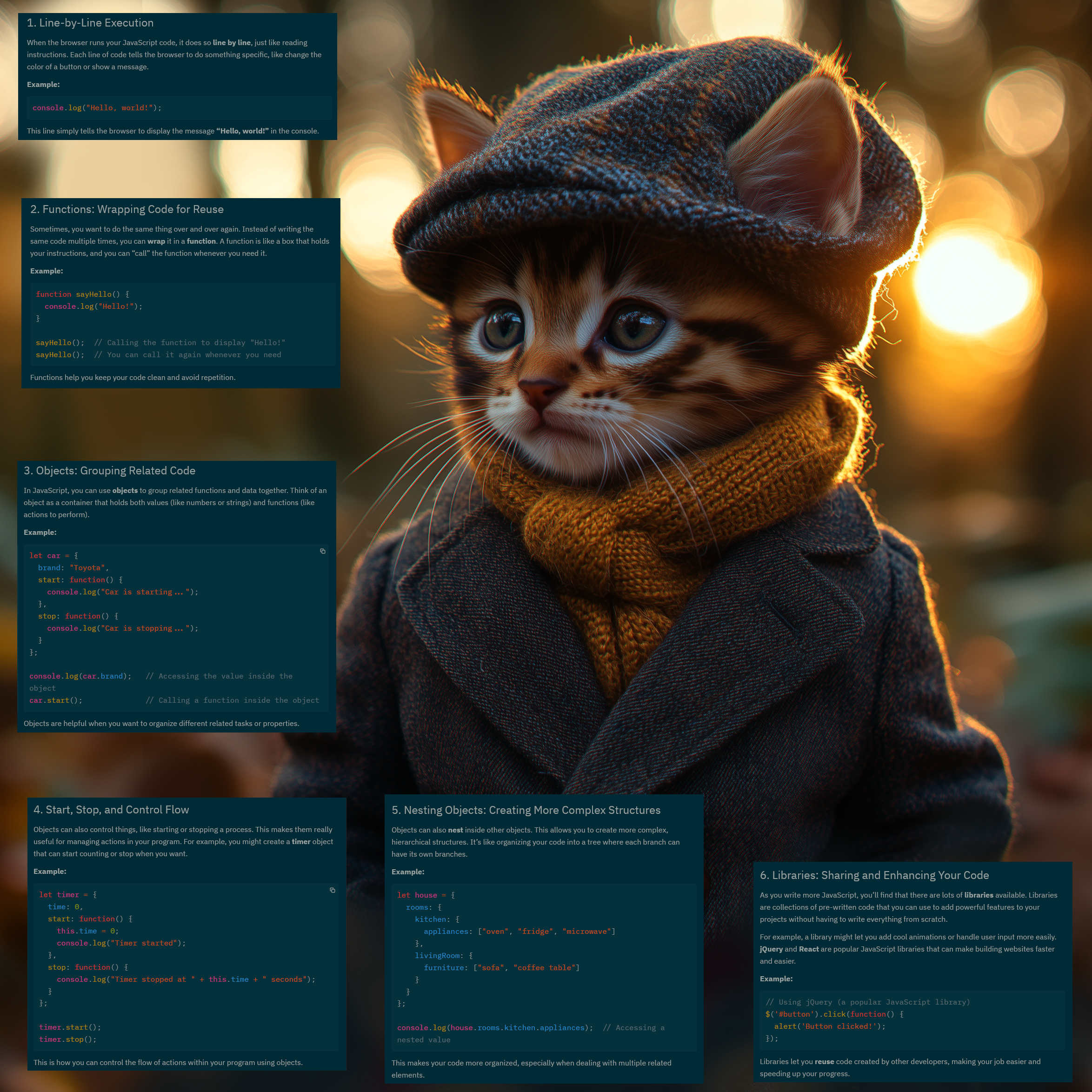The height and width of the screenshot is (1092, 1092).
Task: Click the code line "let timer = {"
Action: pyautogui.click(x=68, y=895)
